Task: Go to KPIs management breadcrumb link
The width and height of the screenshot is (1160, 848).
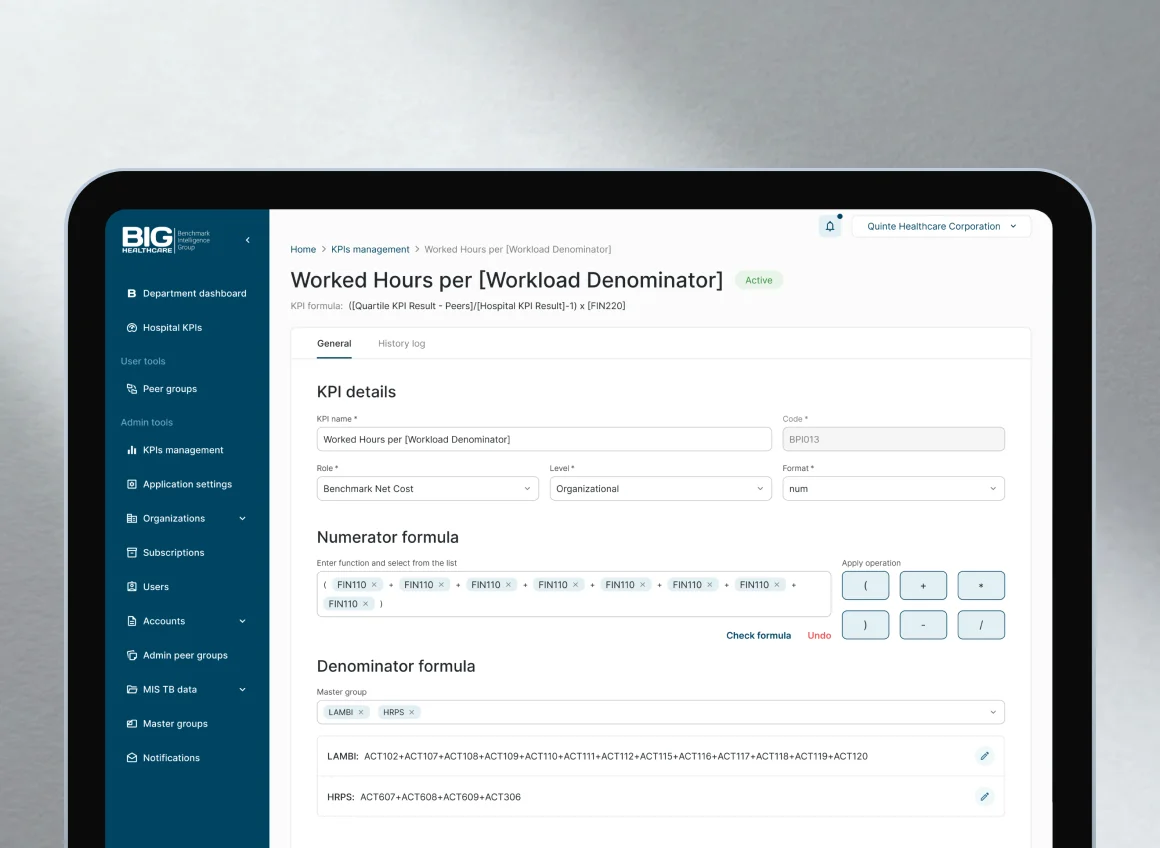Action: coord(370,249)
